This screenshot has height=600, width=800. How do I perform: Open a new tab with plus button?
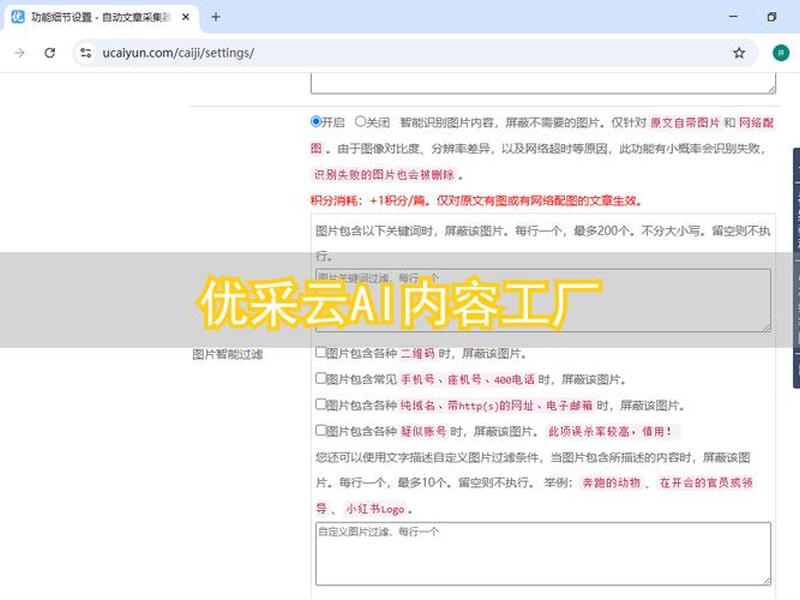(216, 17)
